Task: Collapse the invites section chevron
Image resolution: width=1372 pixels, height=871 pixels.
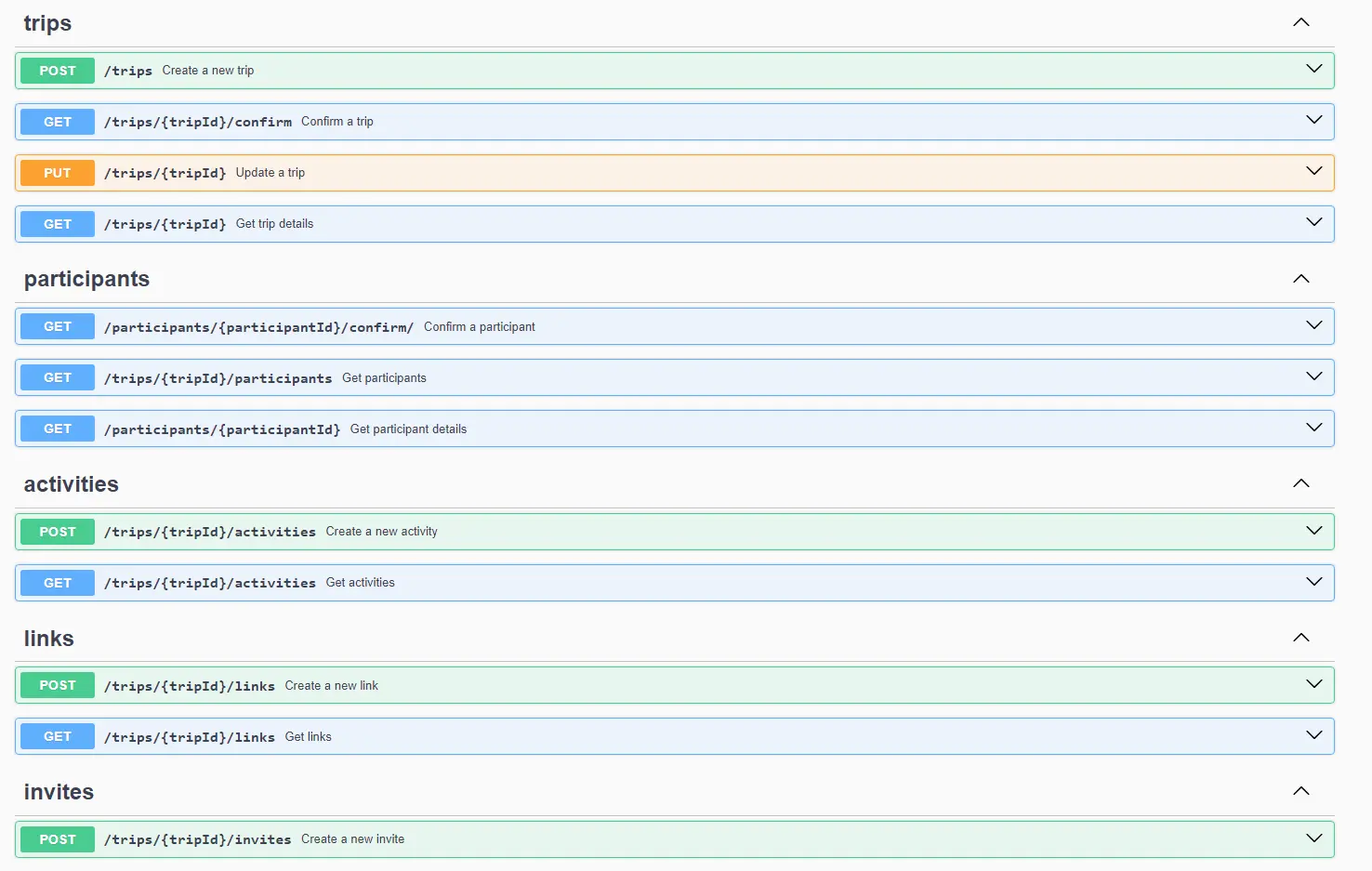Action: point(1301,791)
